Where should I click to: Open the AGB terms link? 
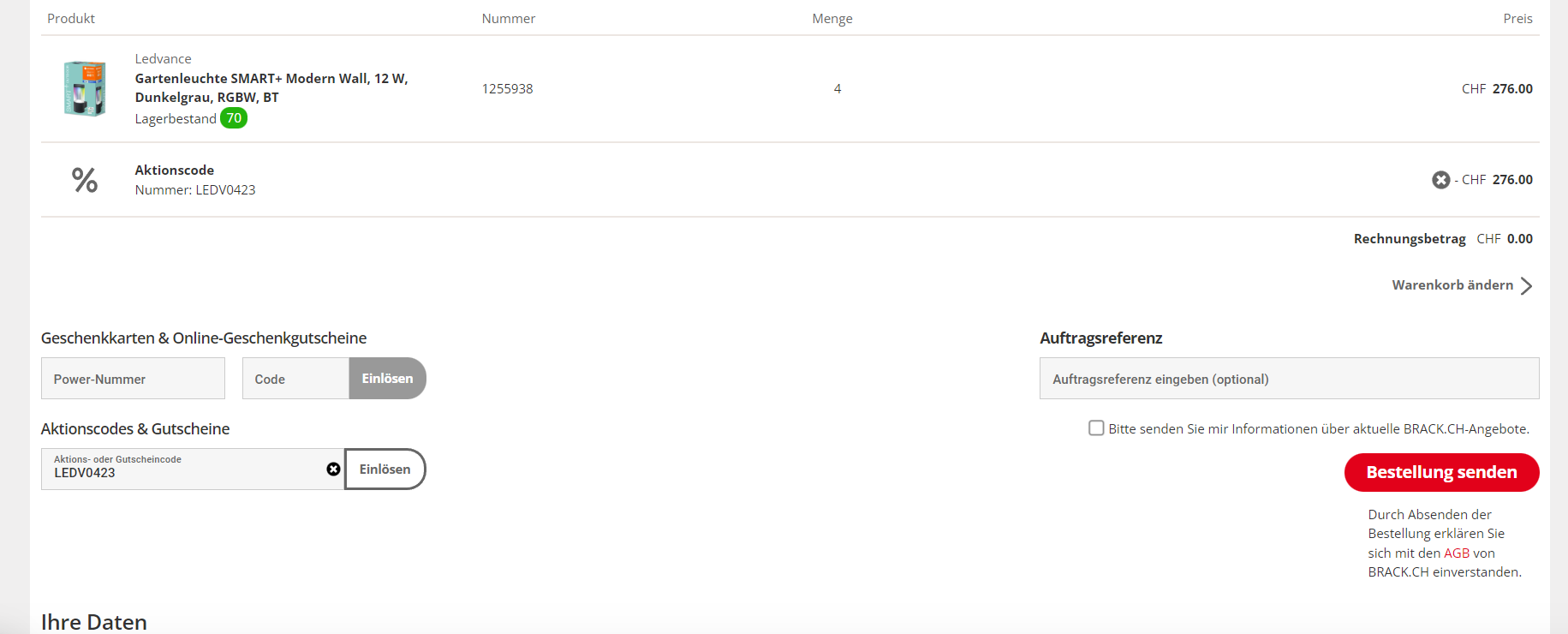(1456, 553)
